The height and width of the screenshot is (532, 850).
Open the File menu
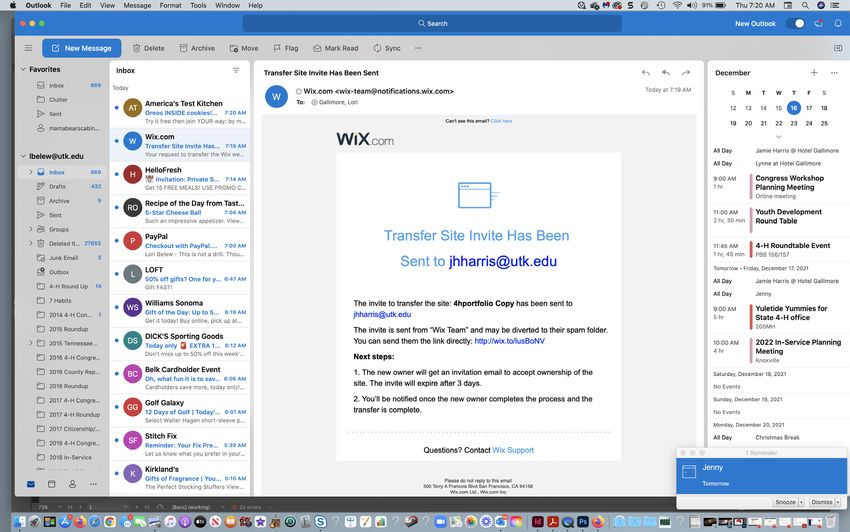[x=66, y=5]
